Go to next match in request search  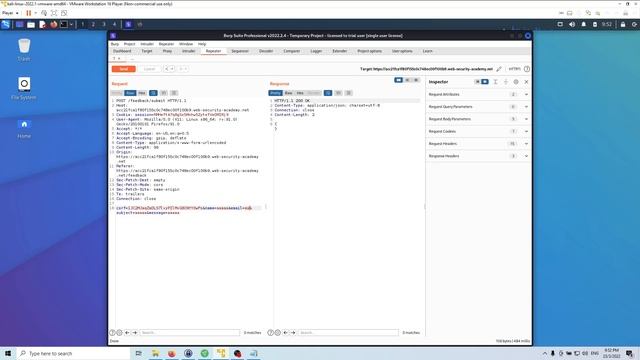pos(135,333)
